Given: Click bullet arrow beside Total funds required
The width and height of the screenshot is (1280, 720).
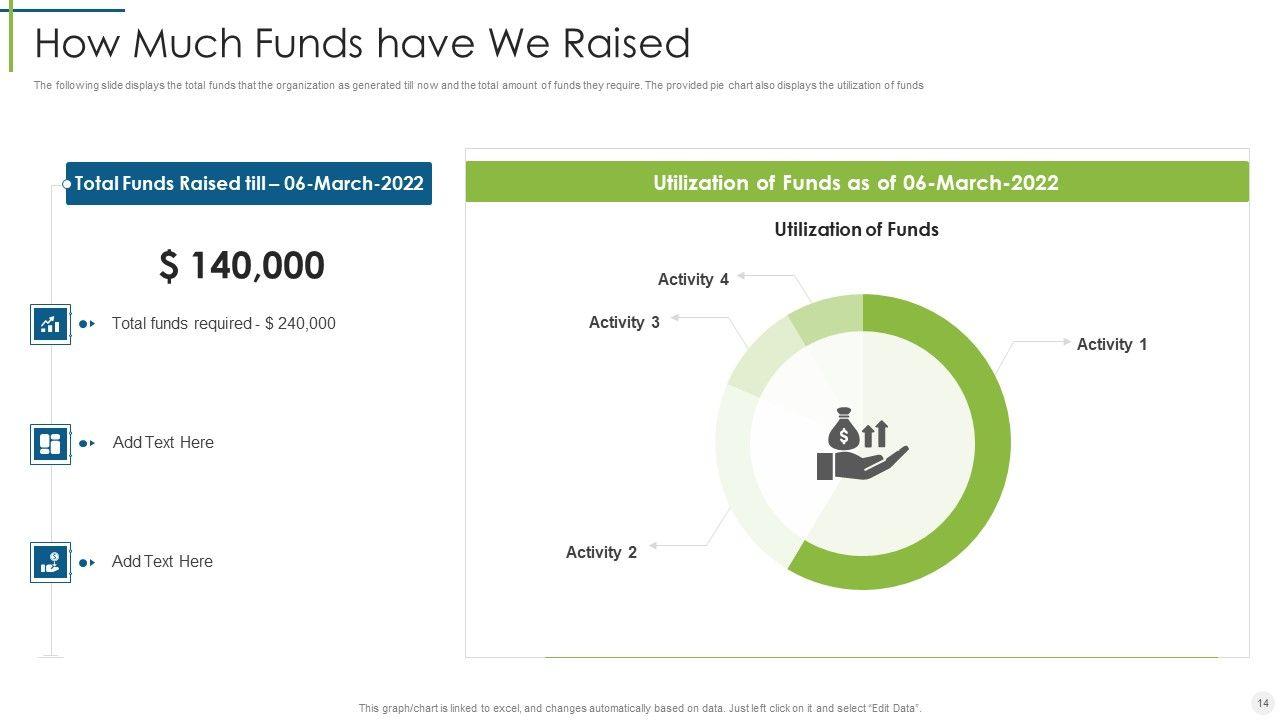Looking at the screenshot, I should pyautogui.click(x=87, y=324).
